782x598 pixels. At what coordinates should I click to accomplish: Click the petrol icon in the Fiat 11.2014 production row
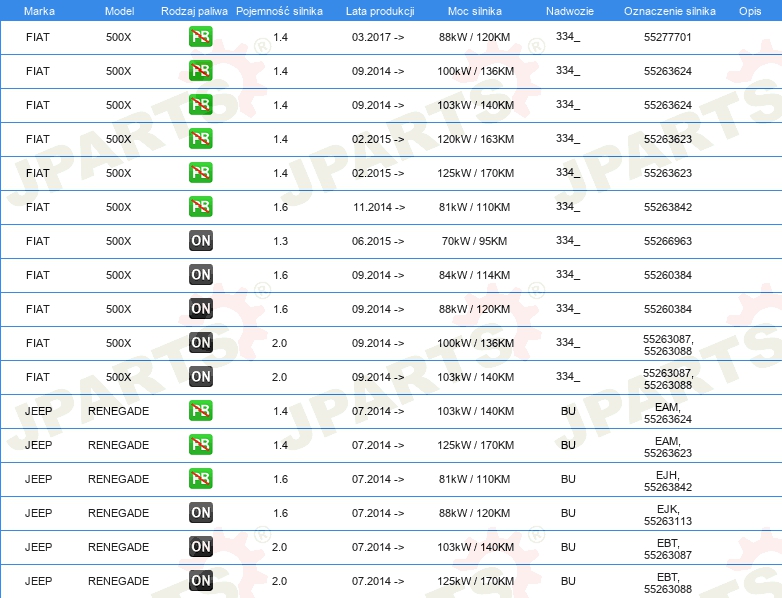(200, 207)
